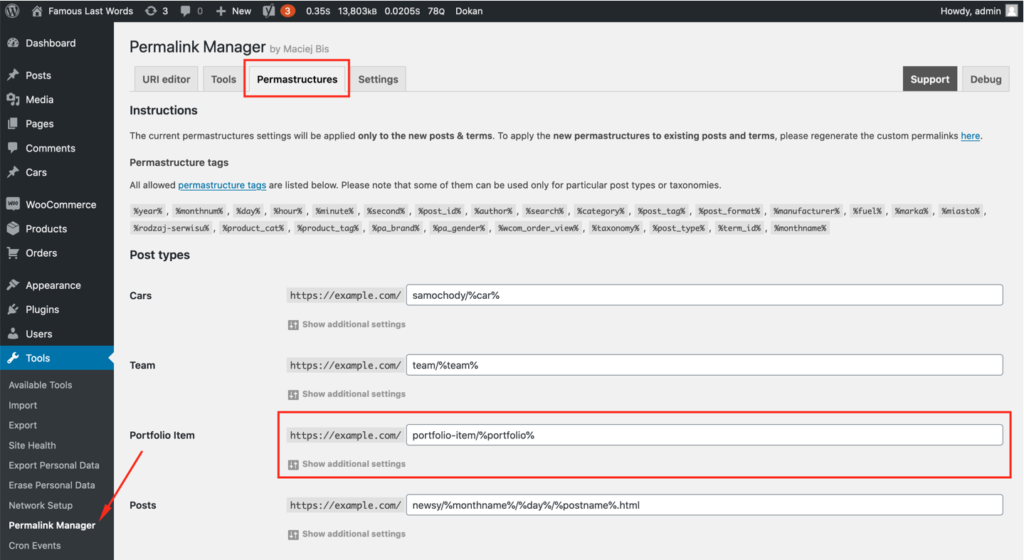Open the Dashboard menu label
This screenshot has width=1024, height=560.
point(50,43)
